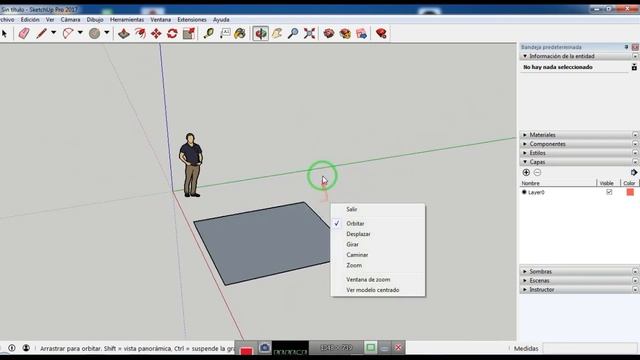Screen dimensions: 640x360
Task: Click the user credits status icon
Action: [26, 348]
